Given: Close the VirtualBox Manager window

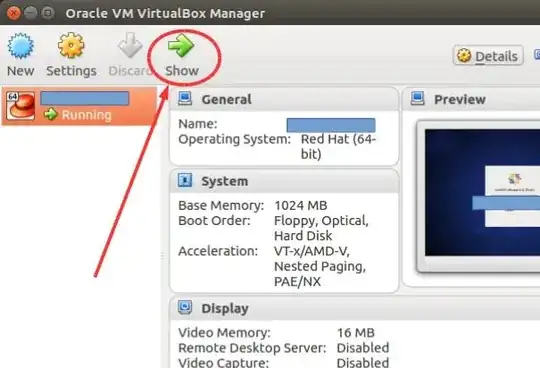Looking at the screenshot, I should (13, 13).
